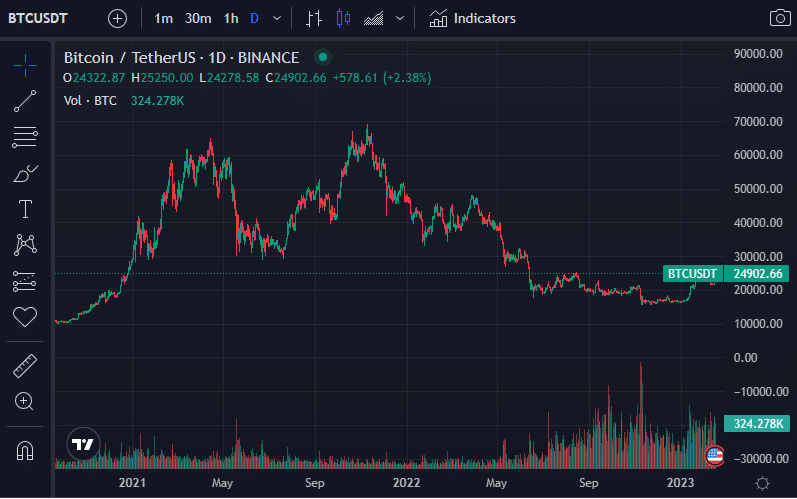797x499 pixels.
Task: Toggle the magnet snap mode
Action: pos(25,450)
